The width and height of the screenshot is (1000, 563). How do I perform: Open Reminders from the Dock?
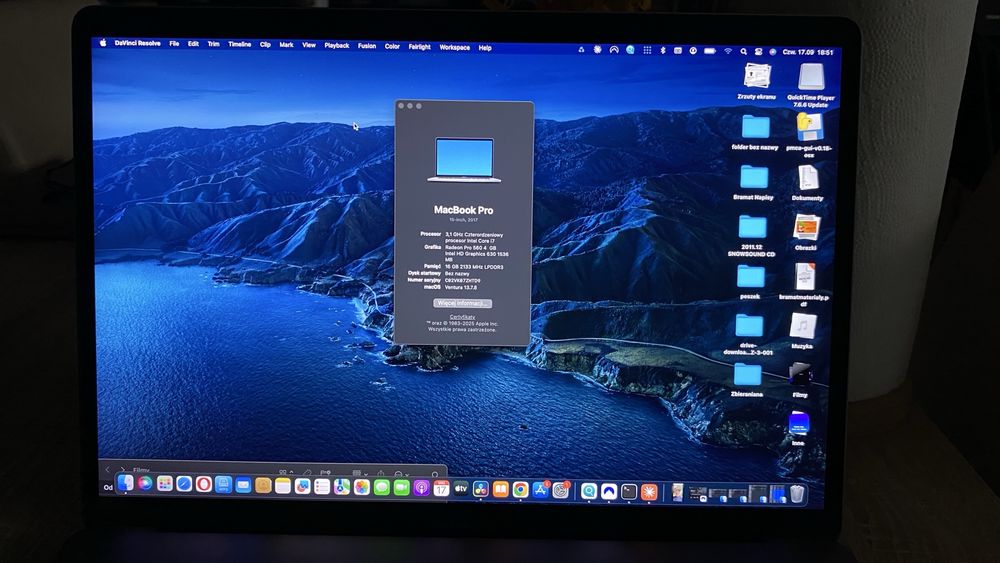[322, 487]
